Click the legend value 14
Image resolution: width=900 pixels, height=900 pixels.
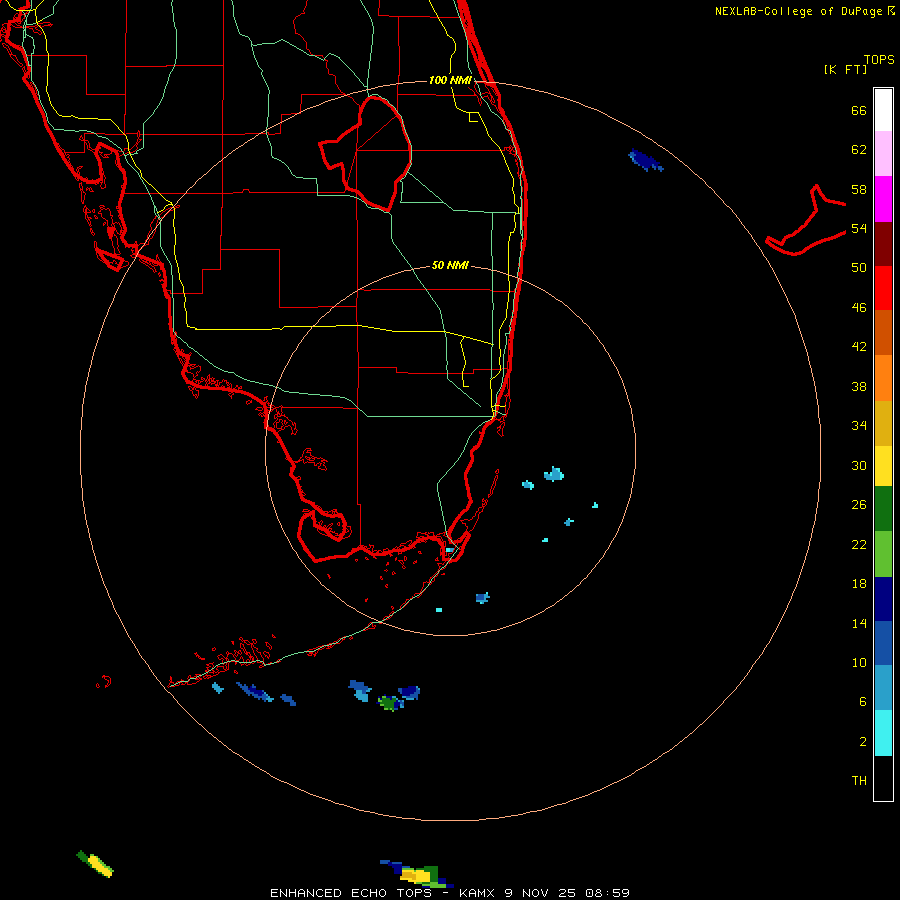tap(859, 623)
